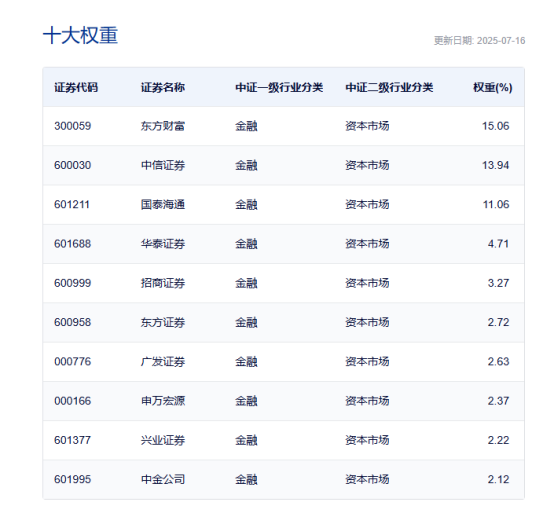Click weight value 15.06
This screenshot has height=524, width=554.
point(496,126)
